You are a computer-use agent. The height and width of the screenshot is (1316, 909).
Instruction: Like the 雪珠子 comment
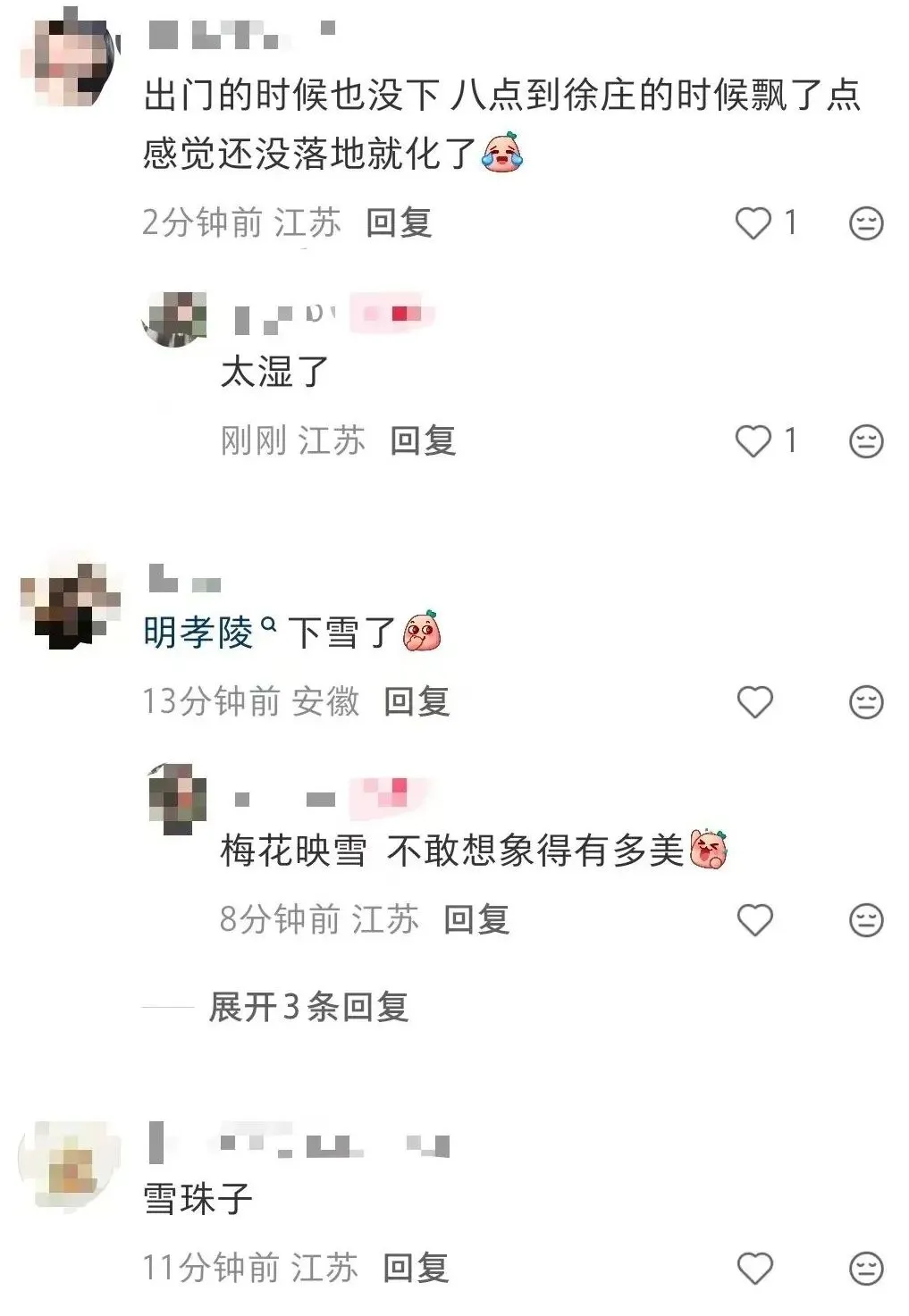coord(754,1269)
